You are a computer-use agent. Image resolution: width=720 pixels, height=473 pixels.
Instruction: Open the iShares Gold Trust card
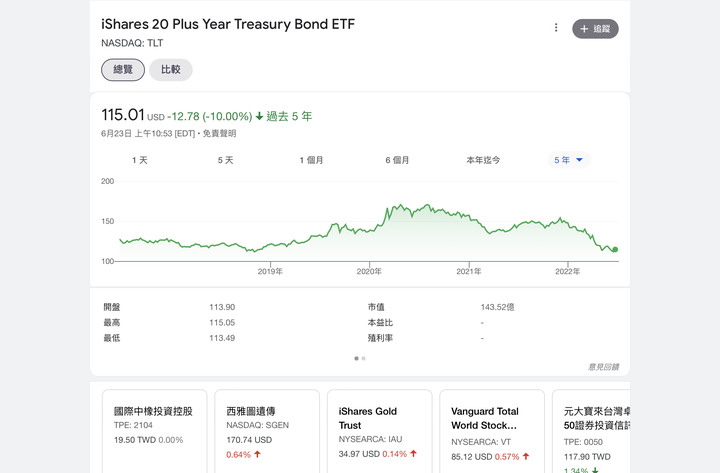point(380,431)
